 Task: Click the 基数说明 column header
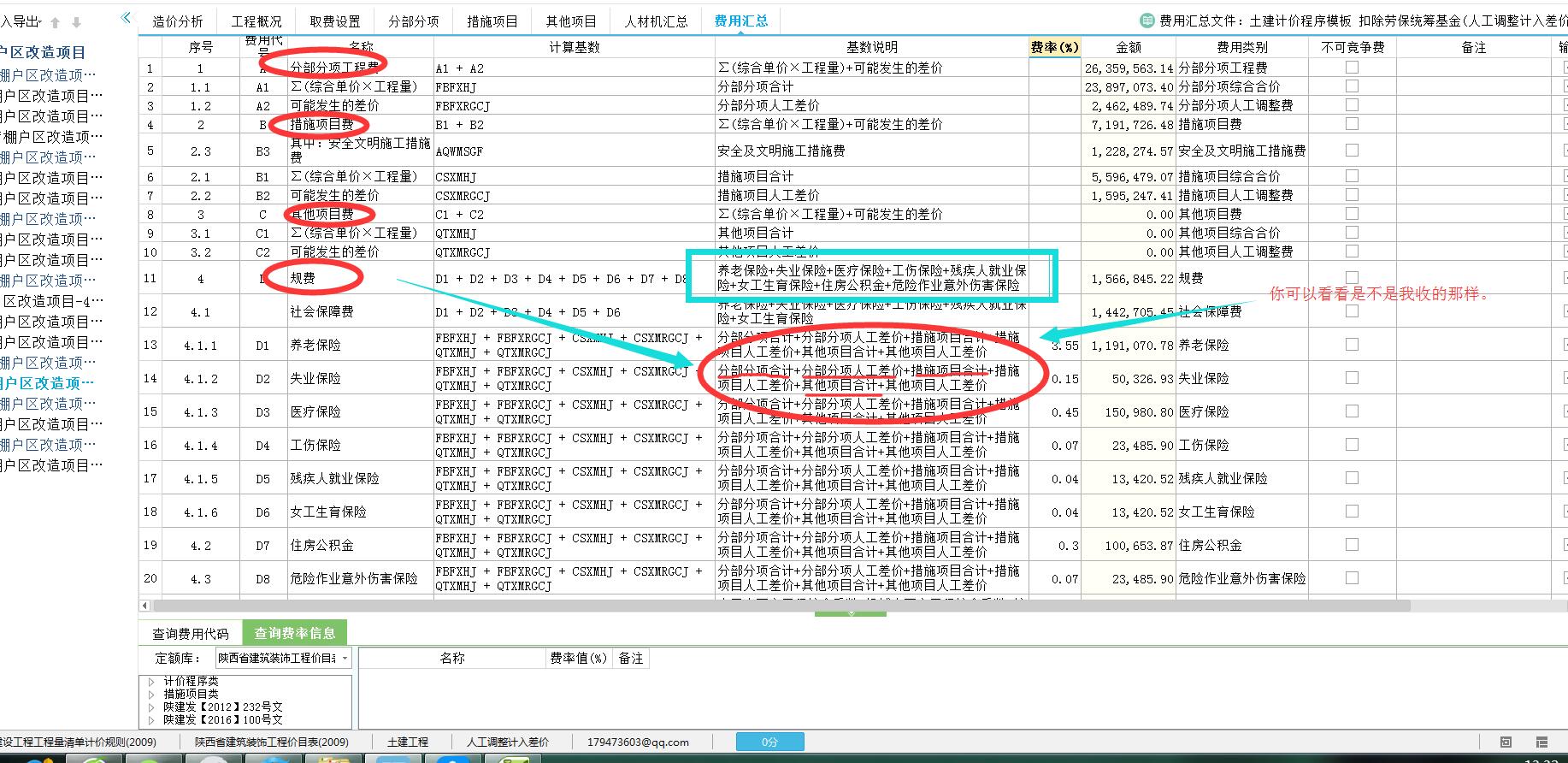coord(872,47)
